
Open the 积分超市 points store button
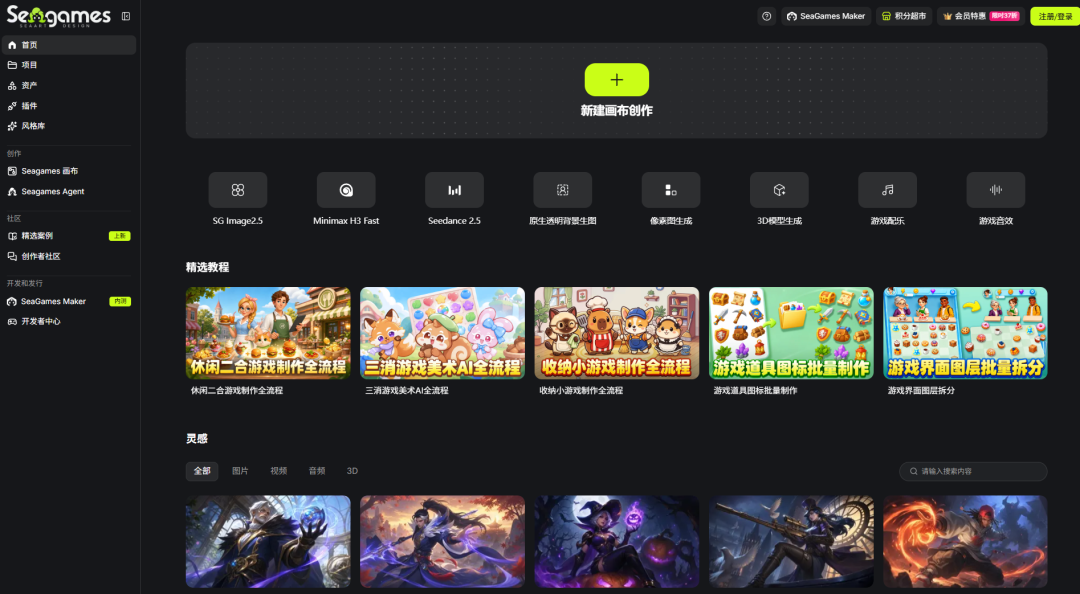pyautogui.click(x=904, y=16)
